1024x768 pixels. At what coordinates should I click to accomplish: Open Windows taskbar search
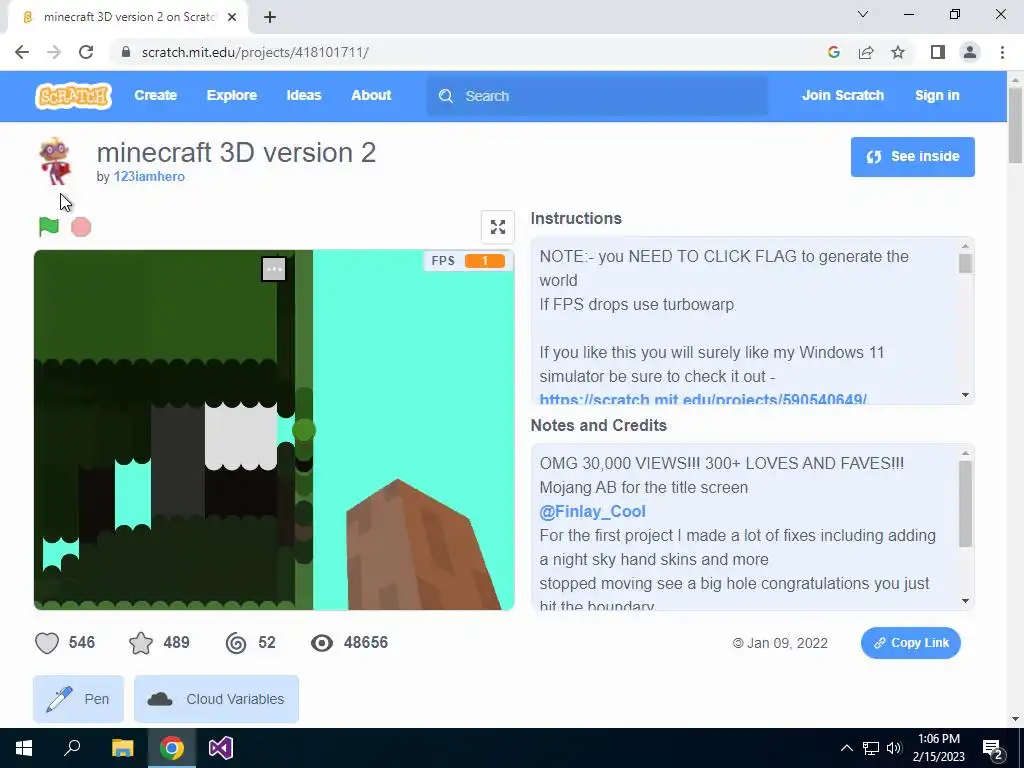coord(72,748)
